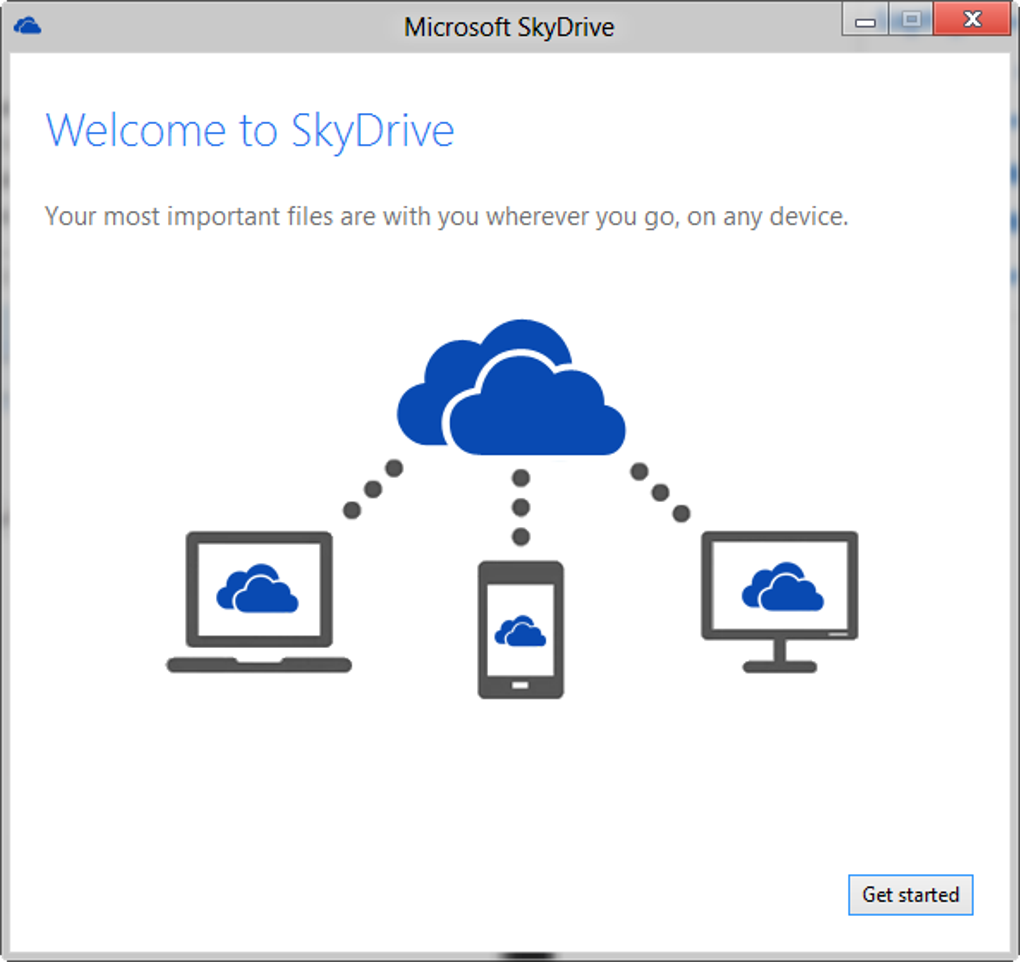
Task: Click the Get started button
Action: pyautogui.click(x=910, y=894)
